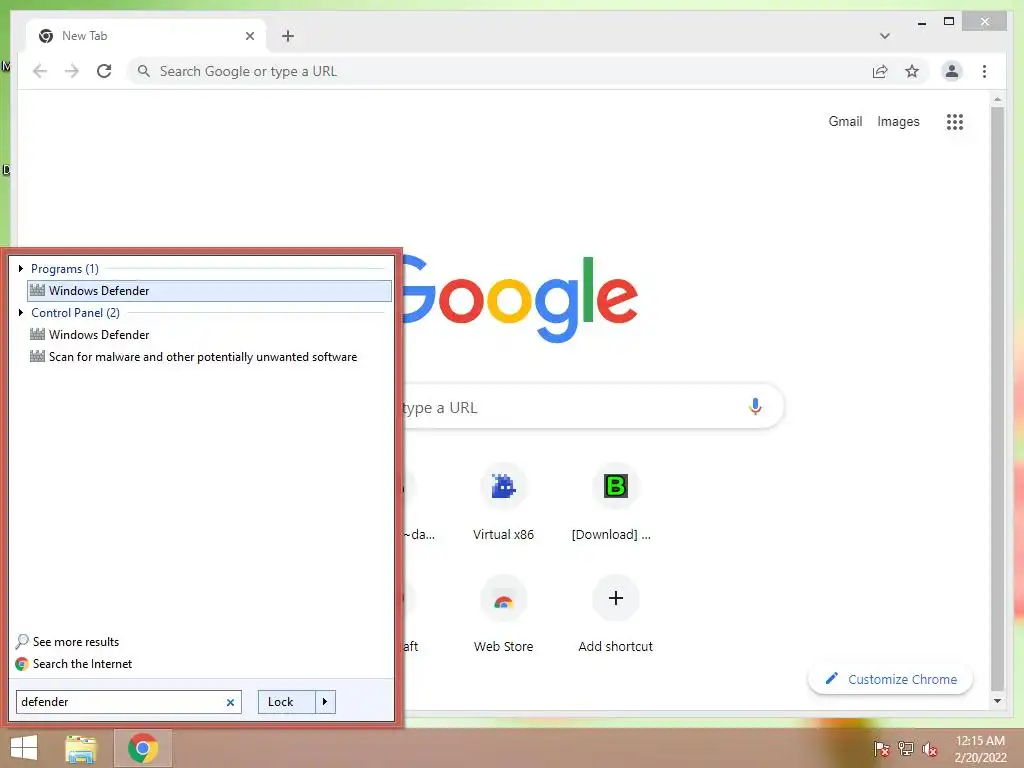Close the New Tab tab

click(249, 36)
